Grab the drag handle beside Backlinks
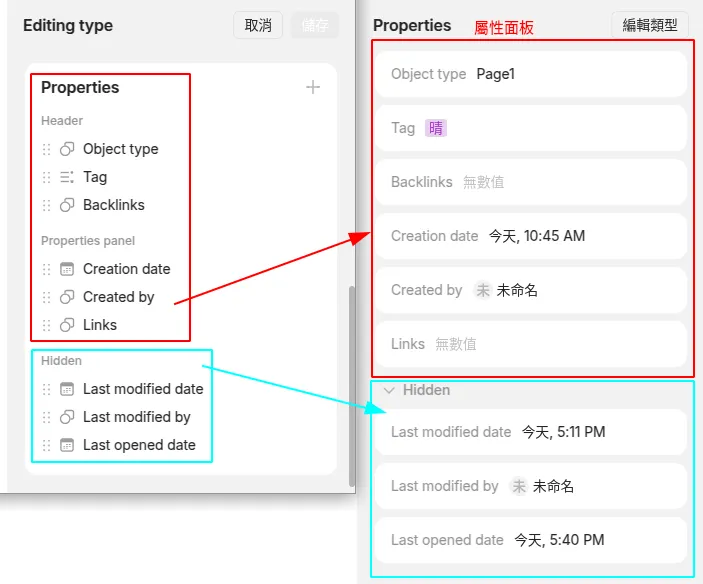The height and width of the screenshot is (584, 703). point(46,205)
